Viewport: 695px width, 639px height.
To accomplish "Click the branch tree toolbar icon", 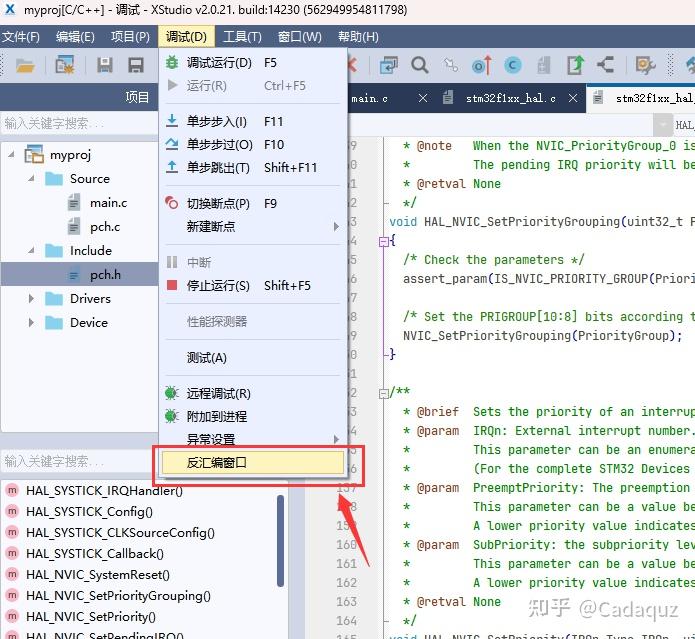I will tap(605, 65).
